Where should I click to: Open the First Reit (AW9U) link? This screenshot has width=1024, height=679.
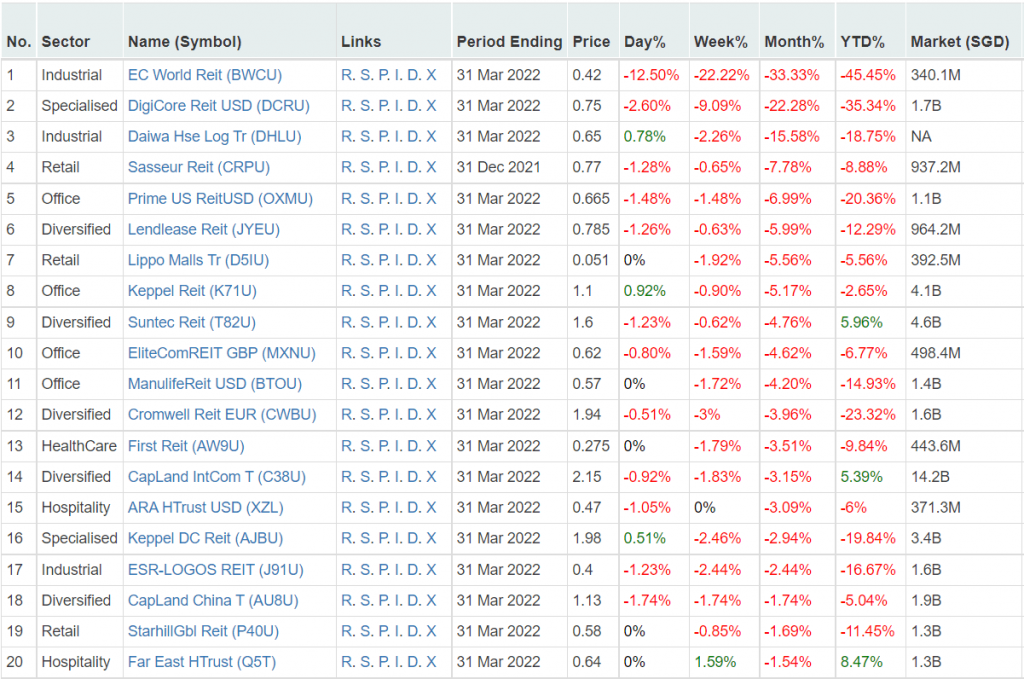(186, 446)
